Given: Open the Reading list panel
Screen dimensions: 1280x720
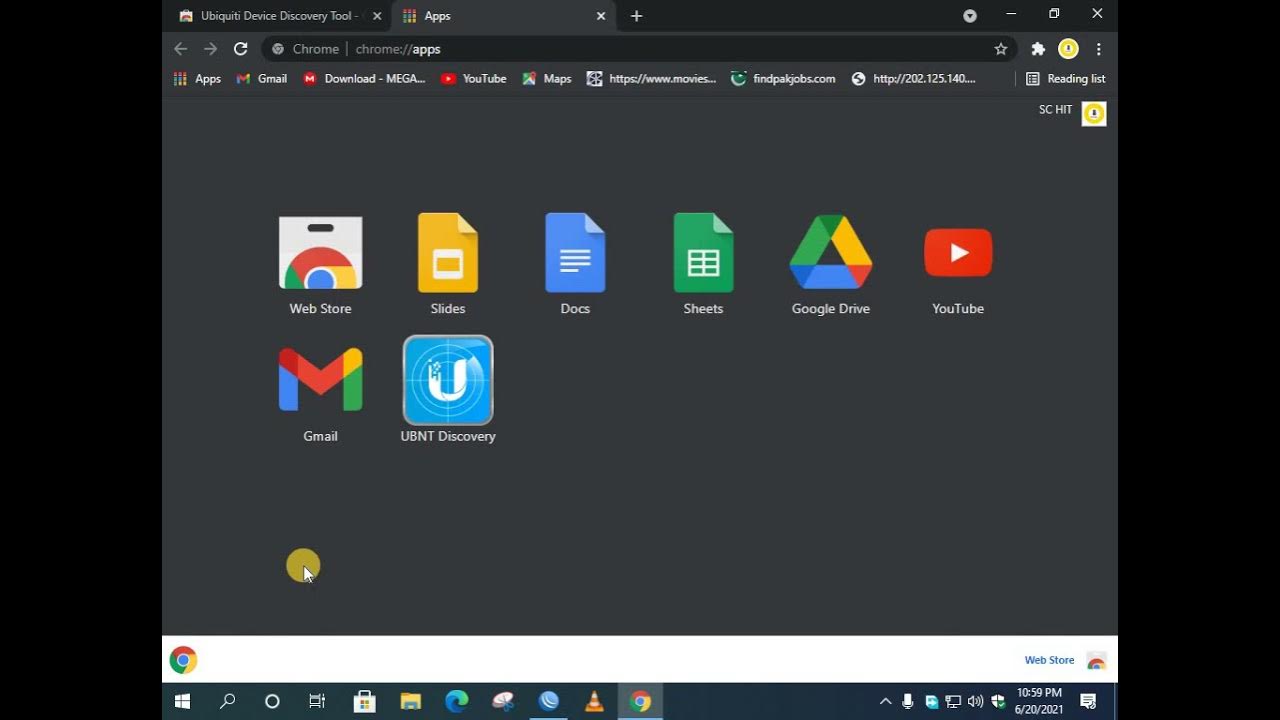Looking at the screenshot, I should click(x=1065, y=79).
